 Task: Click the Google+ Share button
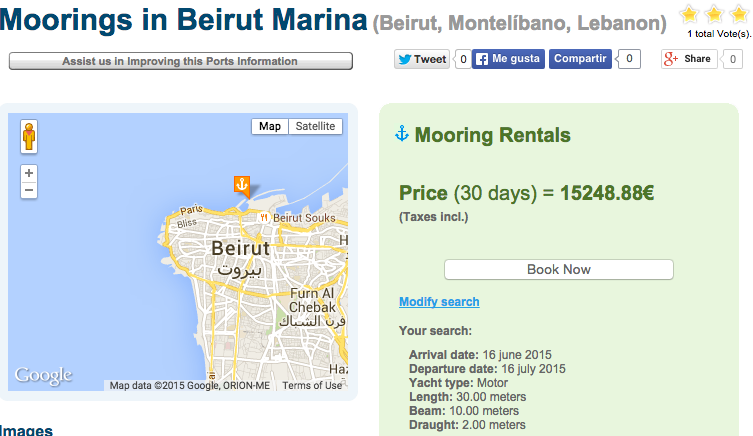(x=689, y=59)
